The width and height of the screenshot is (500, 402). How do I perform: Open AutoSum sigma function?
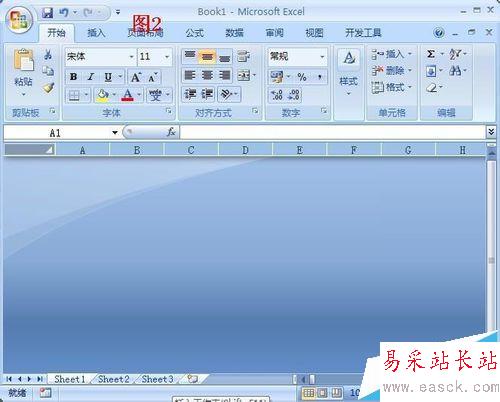click(x=431, y=54)
